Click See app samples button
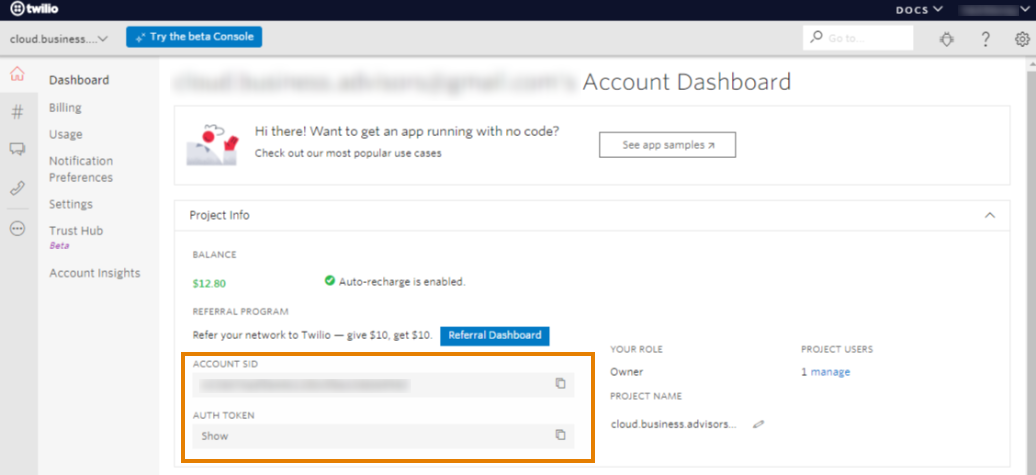This screenshot has height=475, width=1036. point(667,145)
